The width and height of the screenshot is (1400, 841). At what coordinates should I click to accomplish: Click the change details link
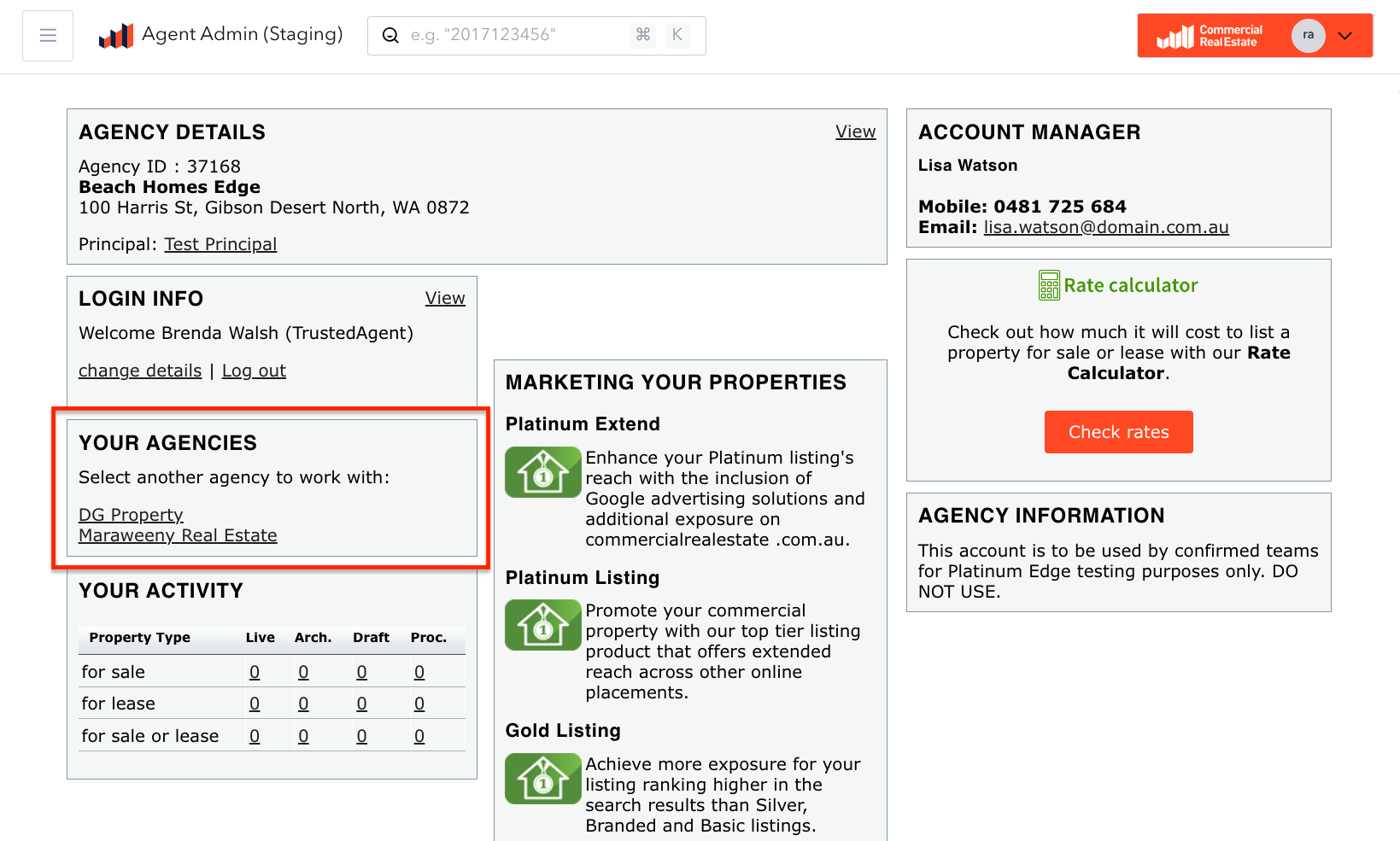140,371
